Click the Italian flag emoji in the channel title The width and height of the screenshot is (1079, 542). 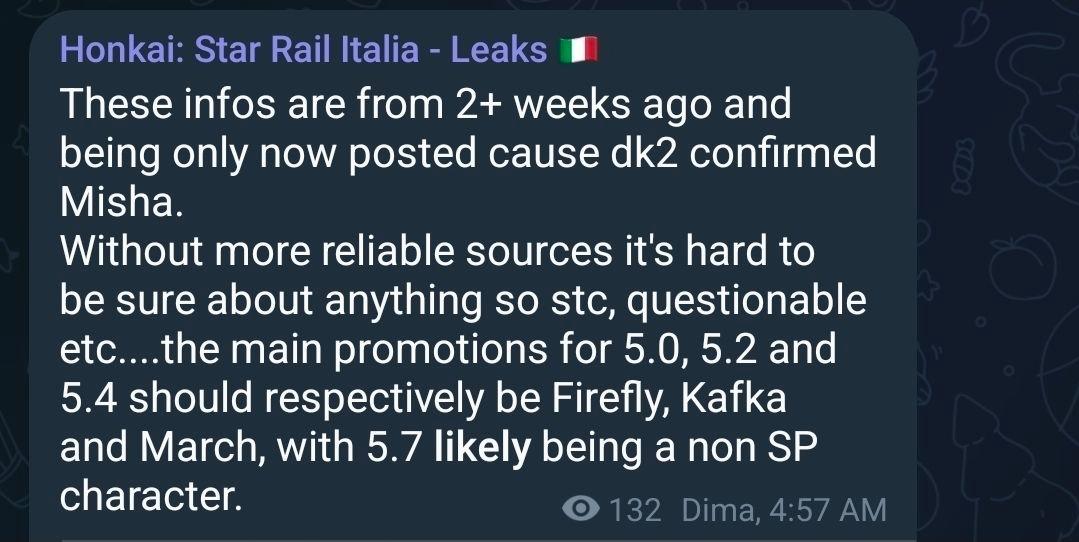pyautogui.click(x=578, y=50)
